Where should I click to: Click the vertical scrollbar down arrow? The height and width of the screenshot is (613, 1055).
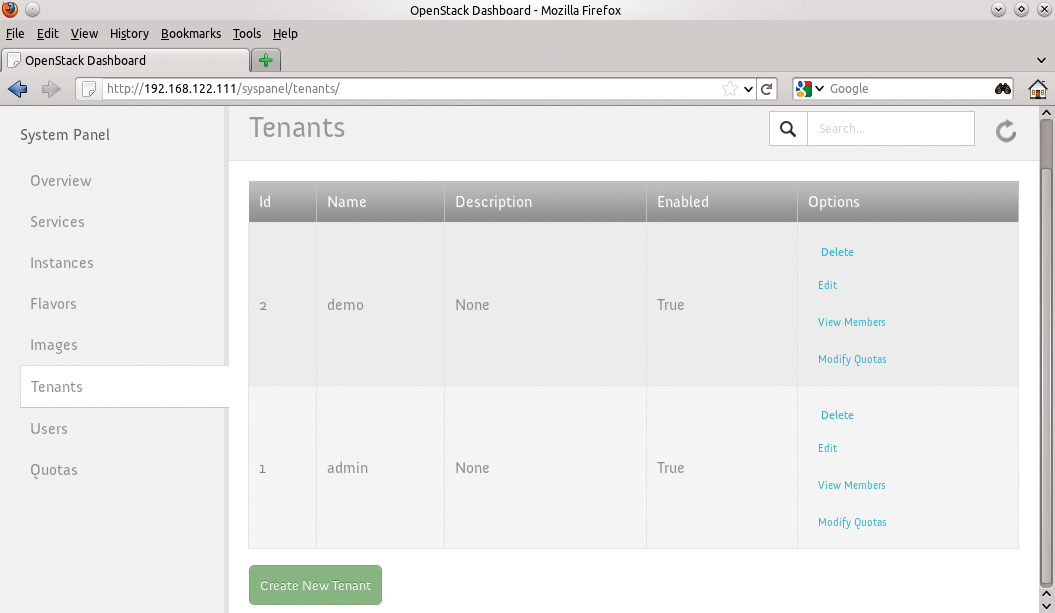[x=1046, y=604]
